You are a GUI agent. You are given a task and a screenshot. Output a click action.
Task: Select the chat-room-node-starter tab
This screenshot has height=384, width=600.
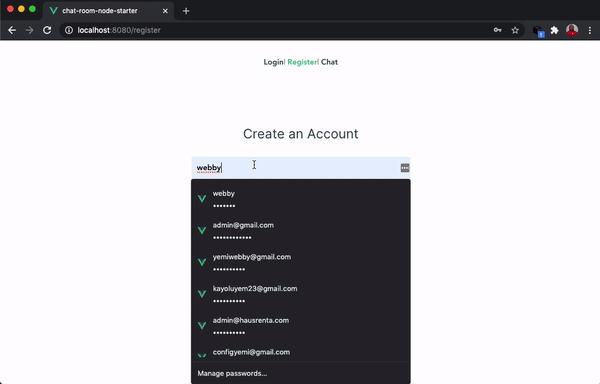pyautogui.click(x=109, y=11)
